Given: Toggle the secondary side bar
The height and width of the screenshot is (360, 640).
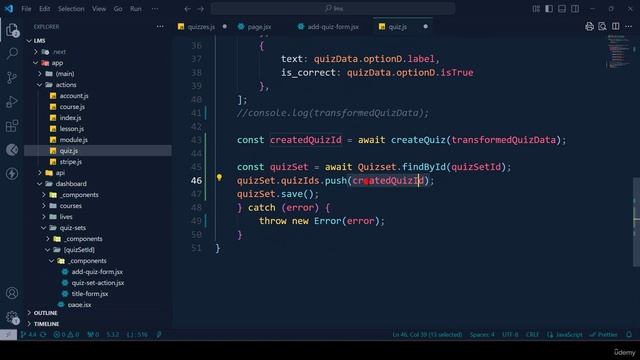Looking at the screenshot, I should [575, 9].
